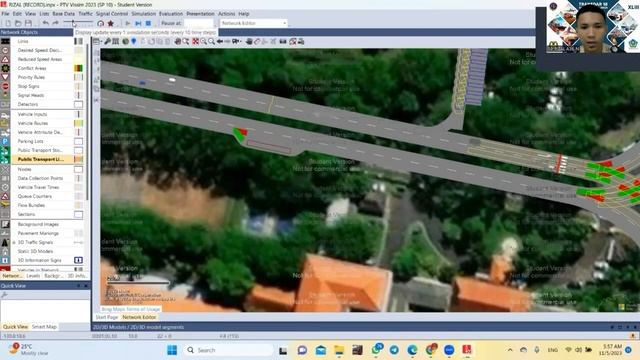Select the Parking Lots object icon
This screenshot has height=360, width=640.
[5, 141]
